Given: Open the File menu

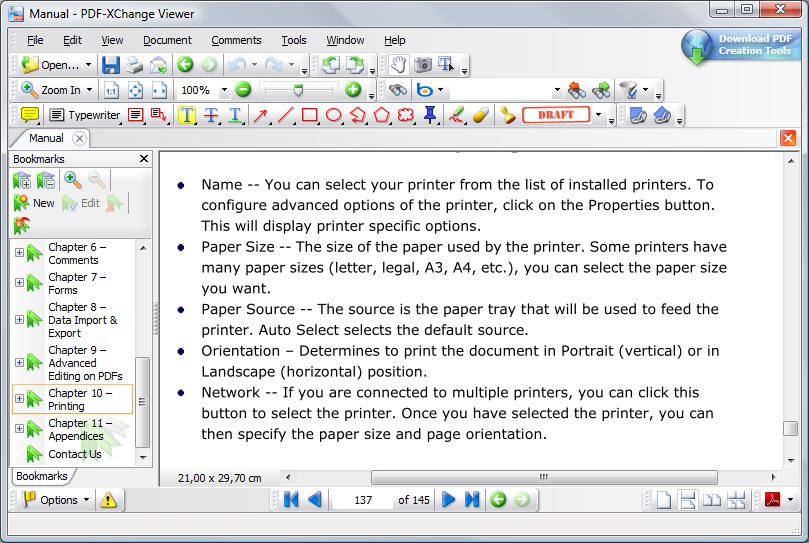Looking at the screenshot, I should tap(35, 40).
